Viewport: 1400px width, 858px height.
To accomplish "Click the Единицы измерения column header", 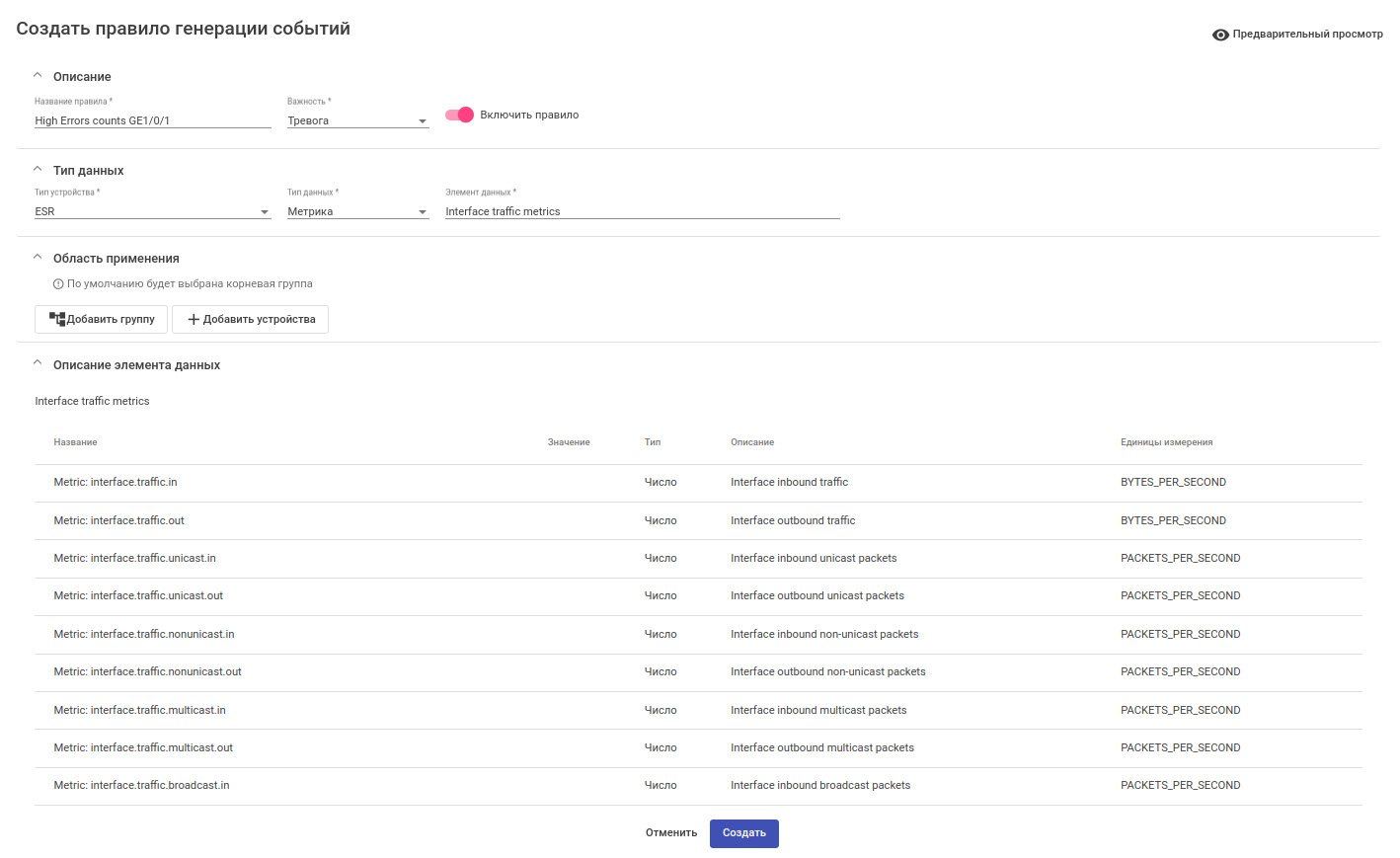I will click(1166, 442).
